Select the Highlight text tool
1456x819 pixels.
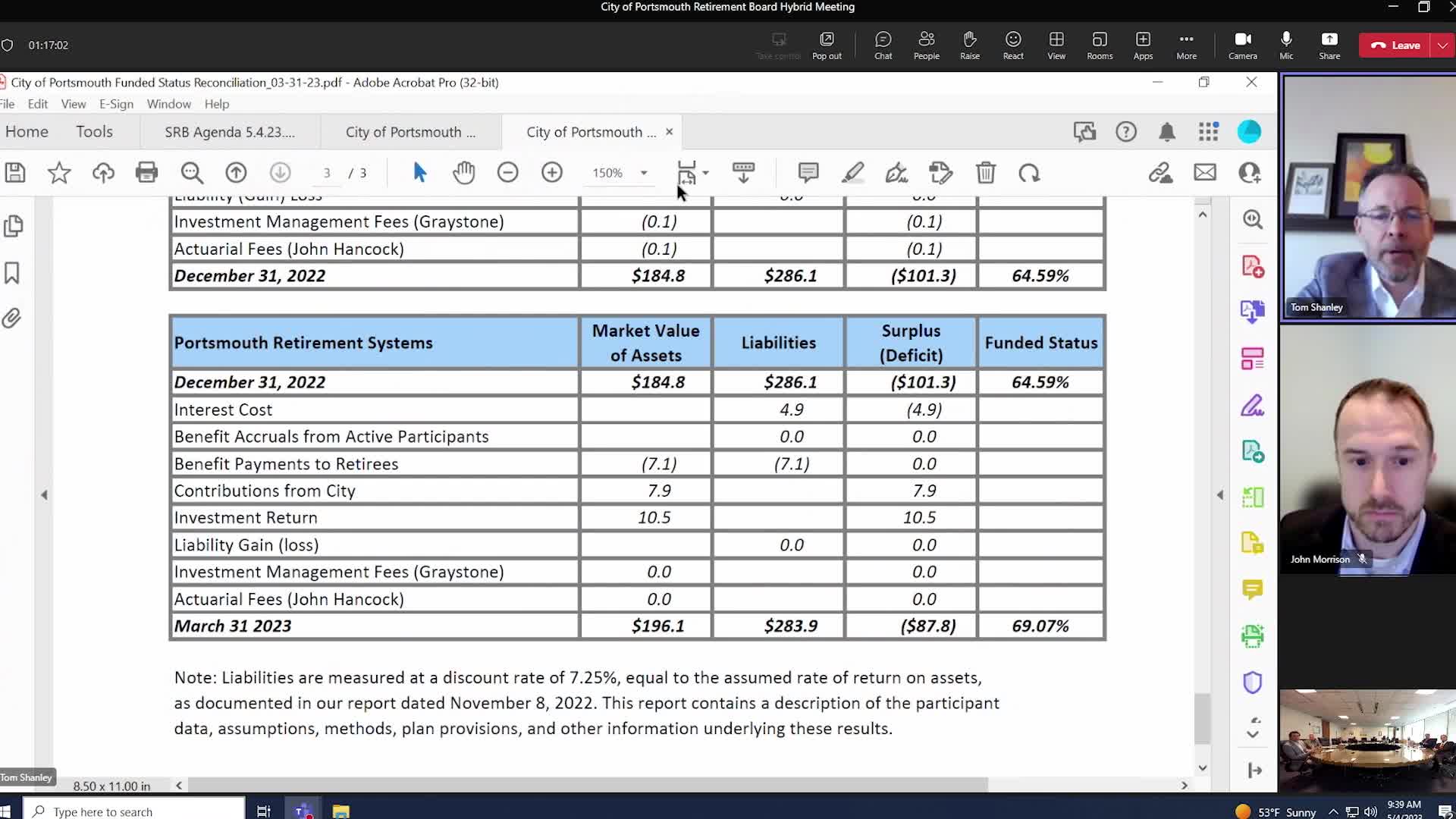pos(853,172)
